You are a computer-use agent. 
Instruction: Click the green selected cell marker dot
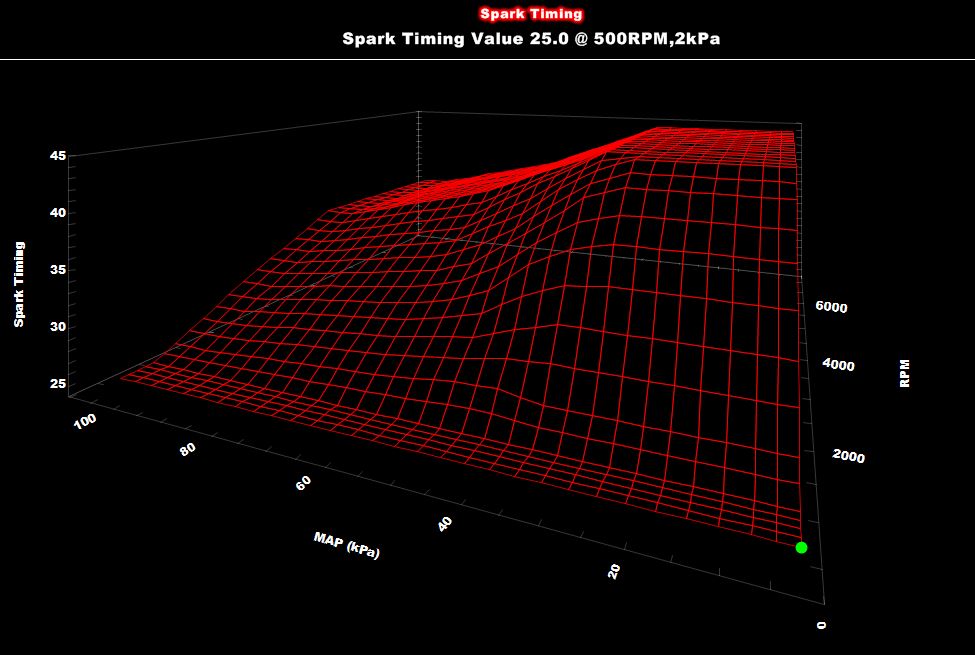pyautogui.click(x=801, y=547)
